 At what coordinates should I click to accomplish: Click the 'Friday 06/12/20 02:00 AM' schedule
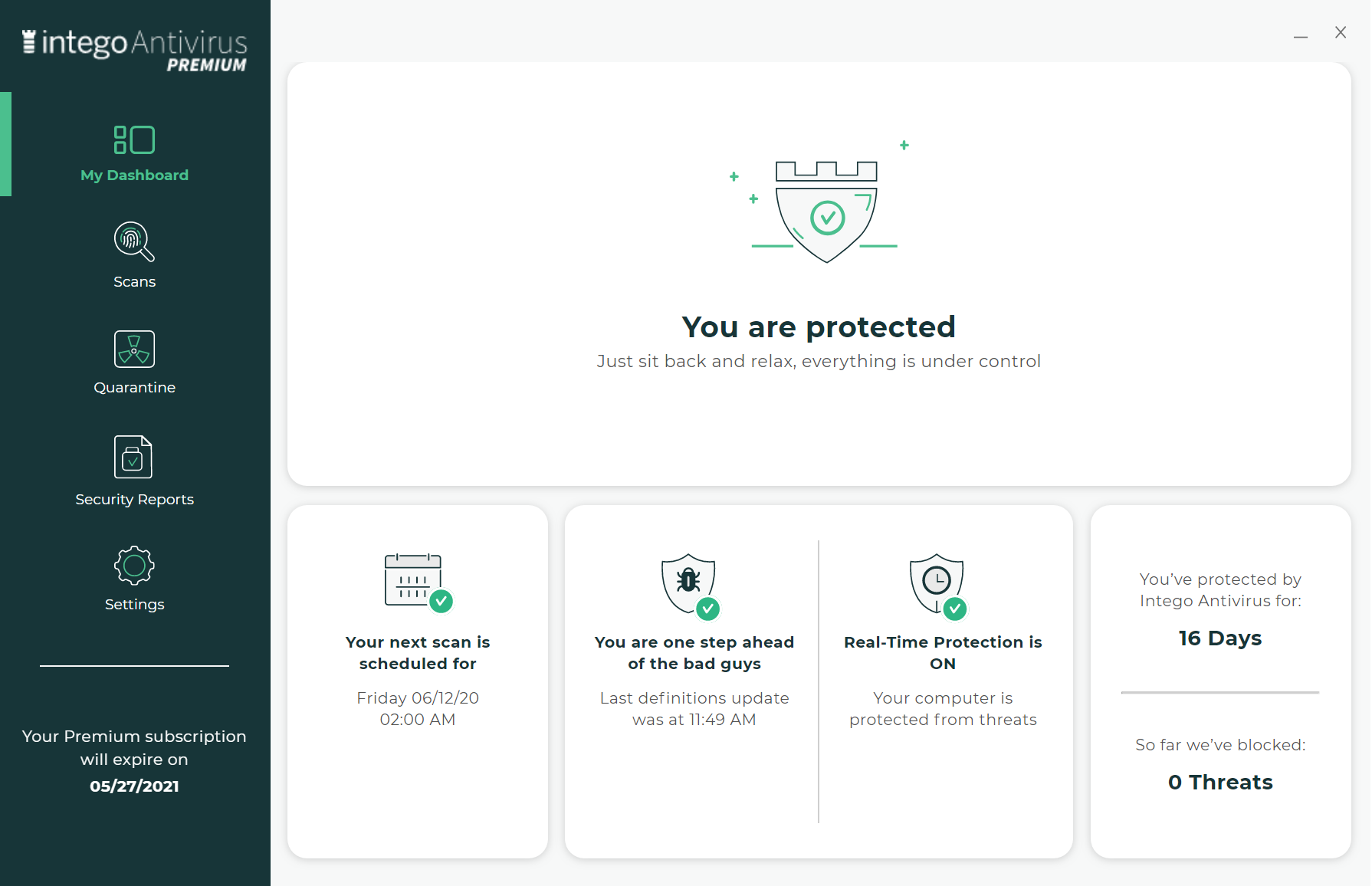click(418, 709)
